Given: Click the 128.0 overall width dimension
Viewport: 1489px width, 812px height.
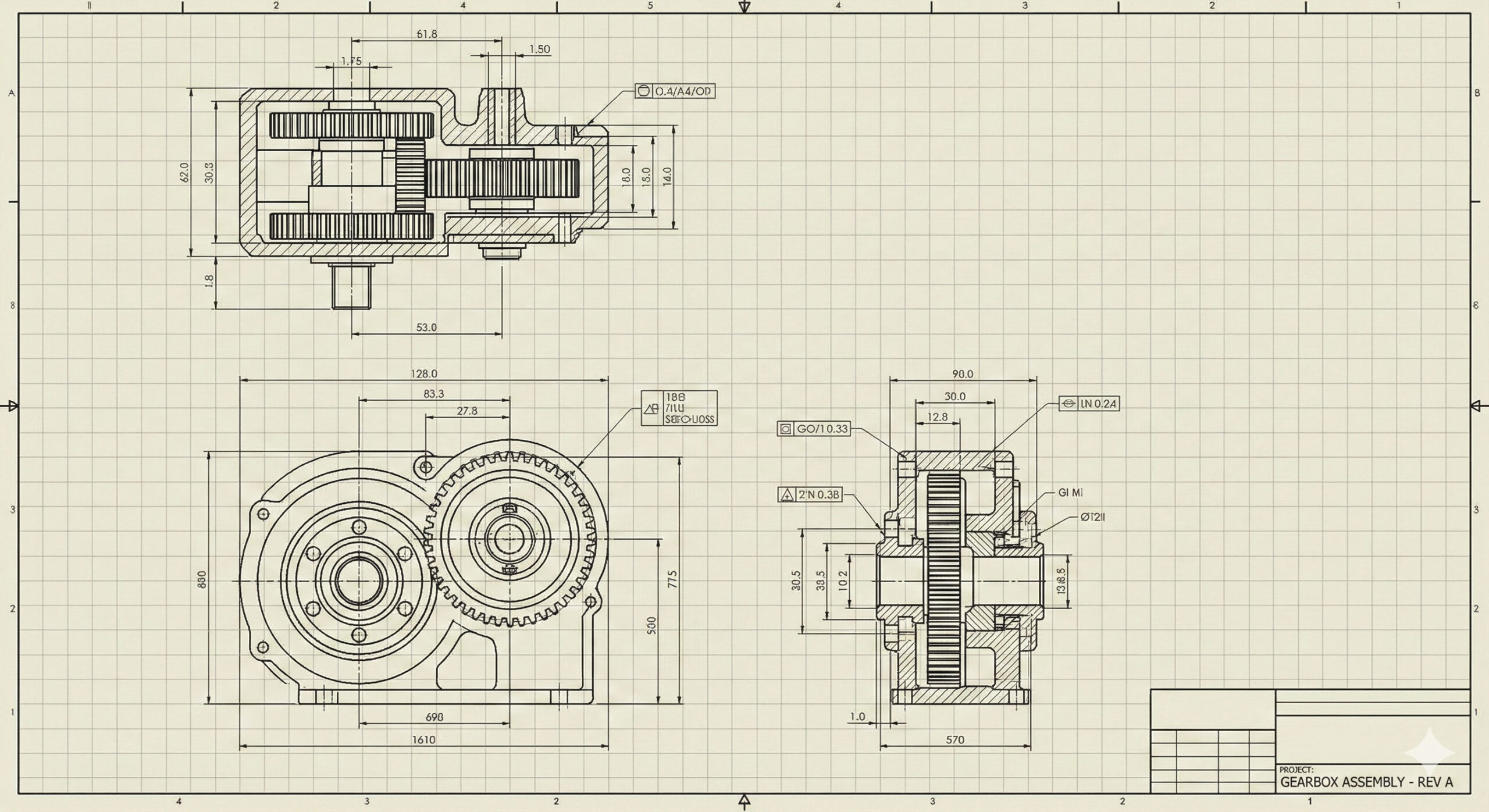Looking at the screenshot, I should [x=423, y=374].
